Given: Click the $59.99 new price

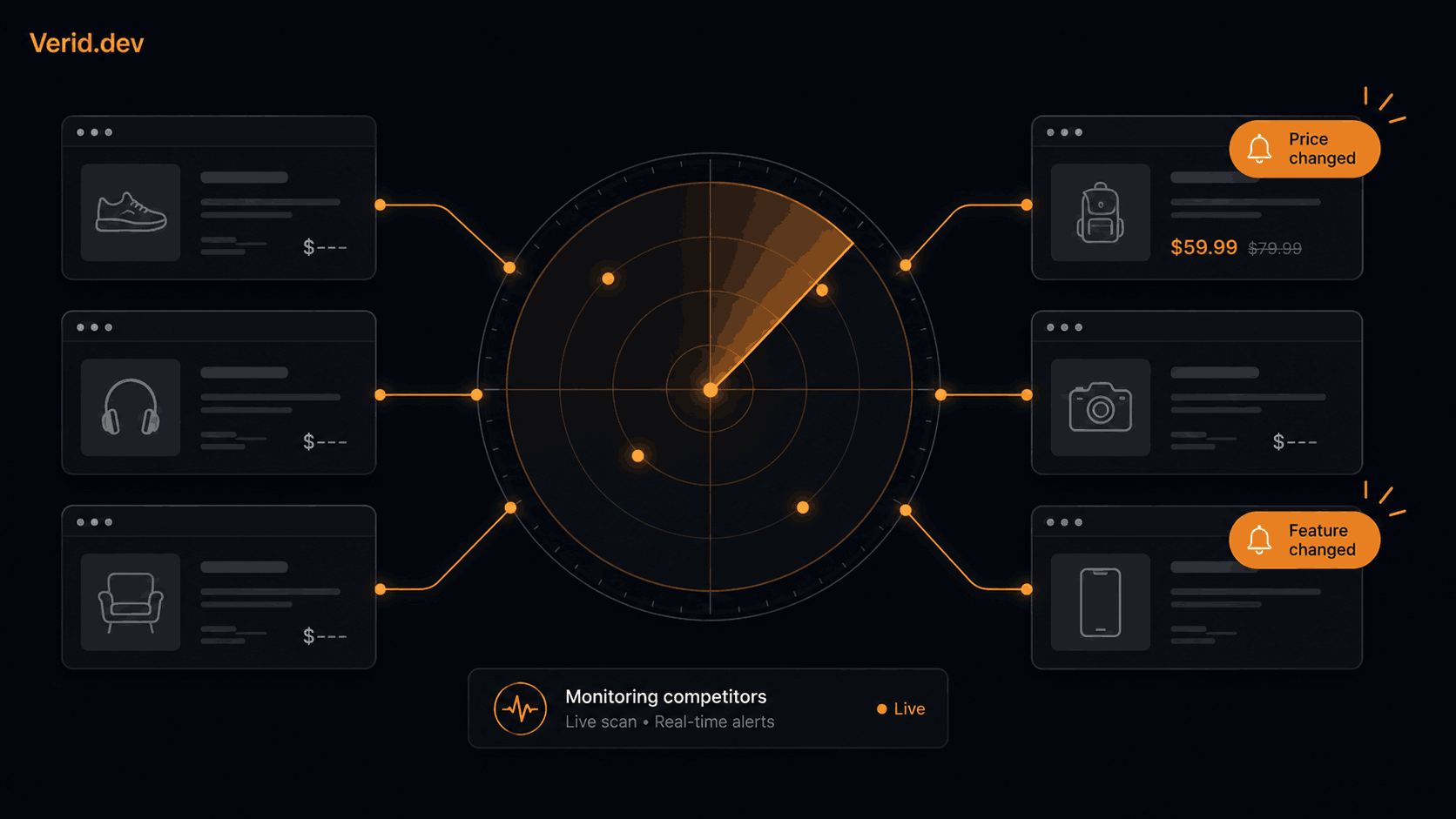Looking at the screenshot, I should (x=1203, y=247).
